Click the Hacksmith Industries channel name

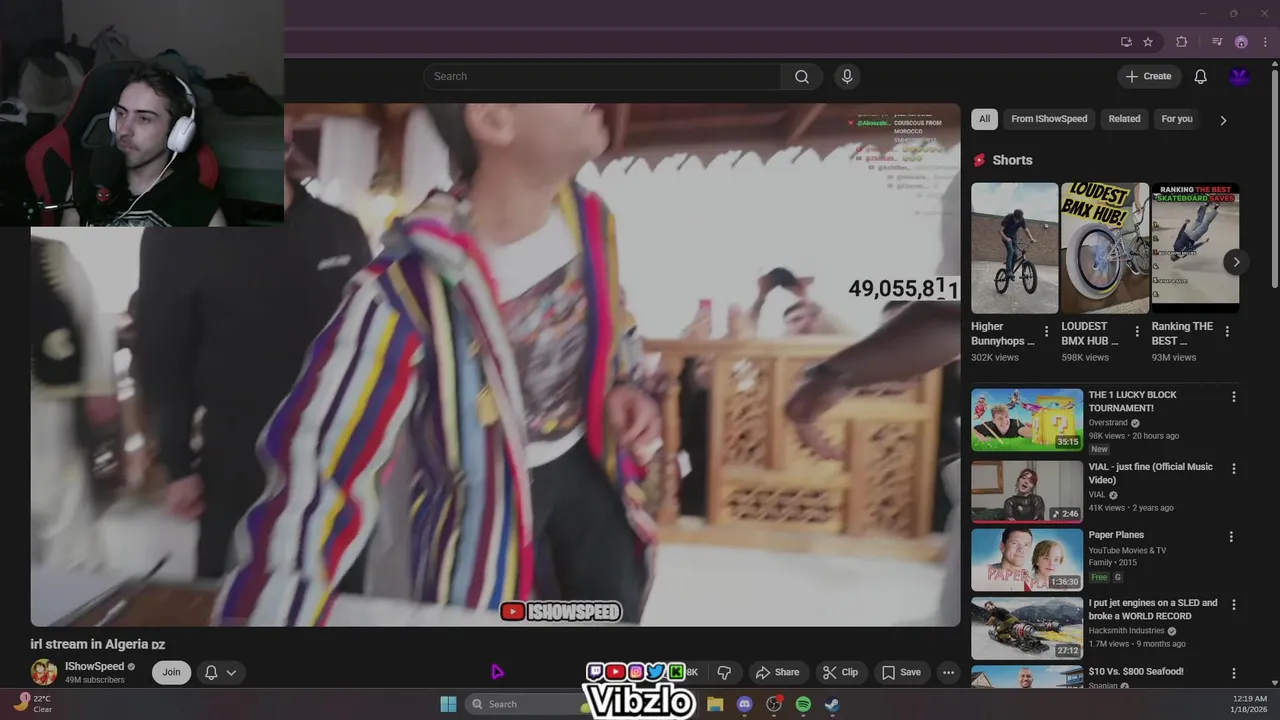coord(1126,631)
